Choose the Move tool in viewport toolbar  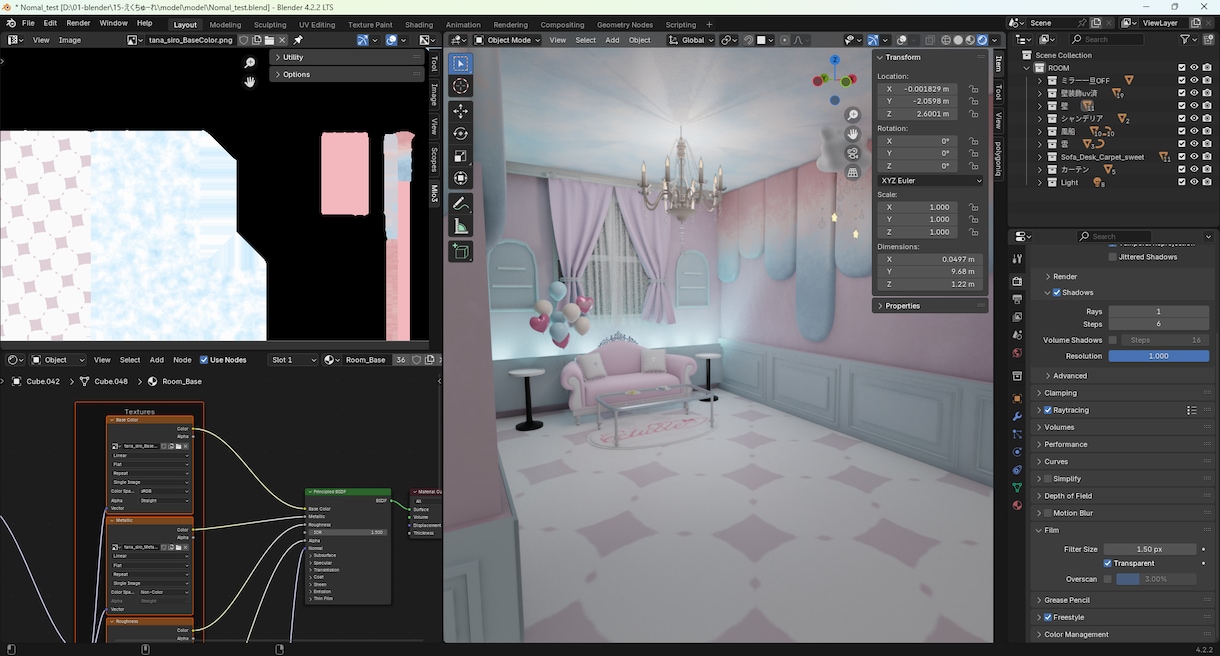tap(461, 111)
